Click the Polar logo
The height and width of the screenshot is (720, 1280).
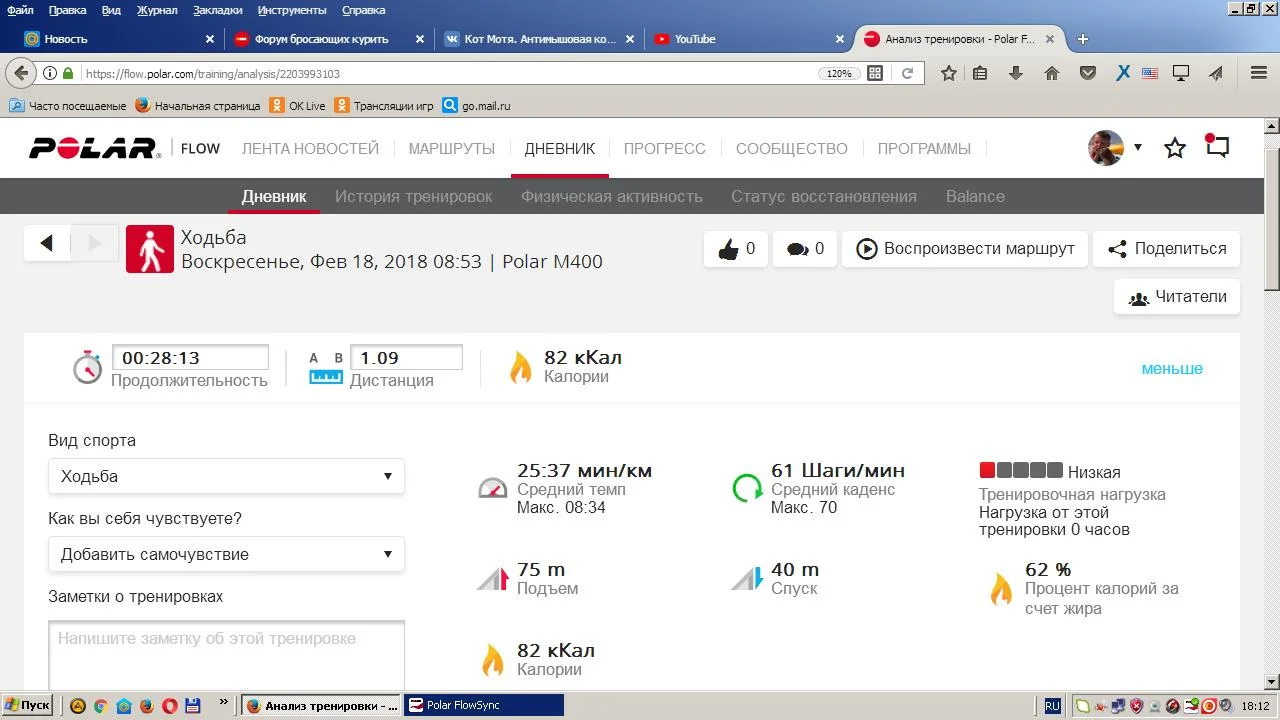(x=94, y=148)
